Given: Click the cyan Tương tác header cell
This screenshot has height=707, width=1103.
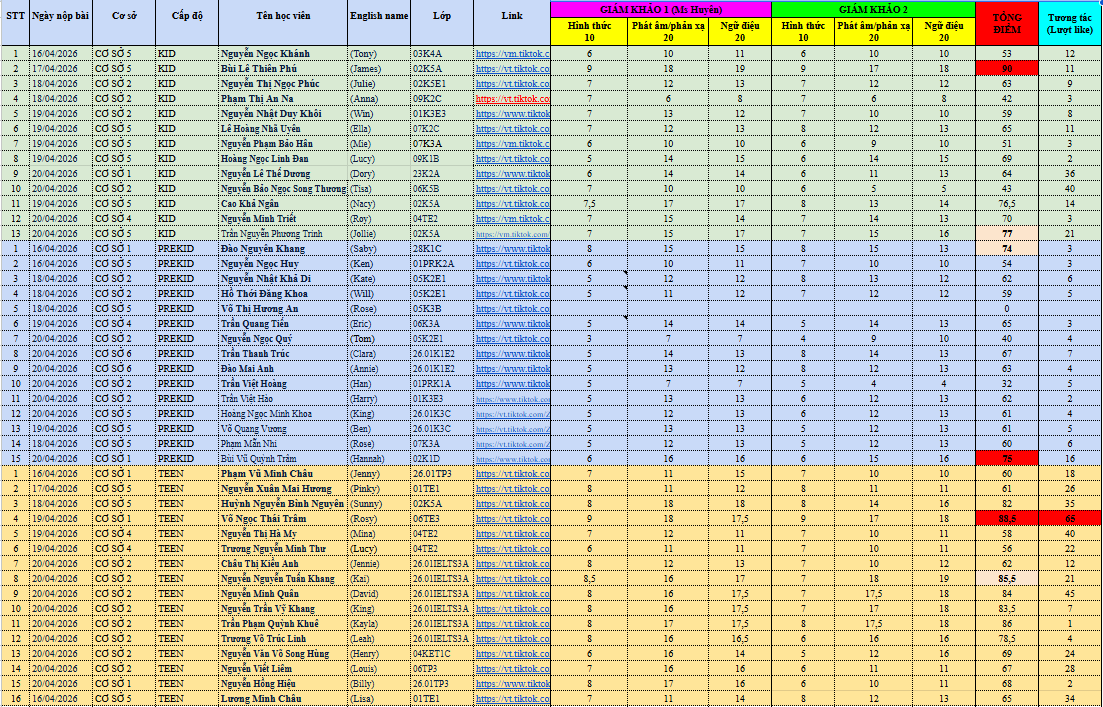Looking at the screenshot, I should (1070, 24).
